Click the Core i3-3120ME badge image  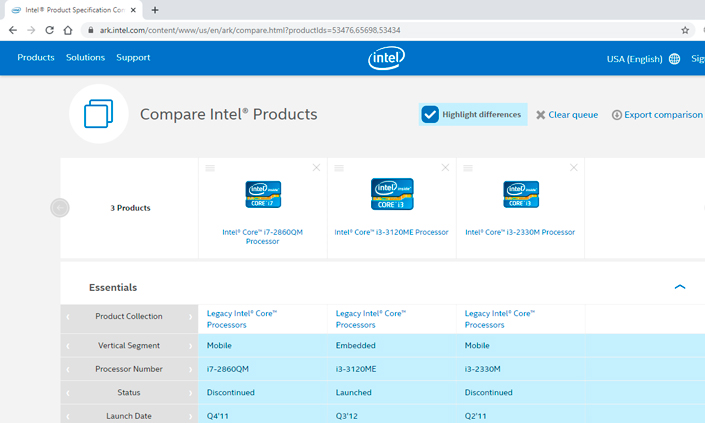[392, 194]
